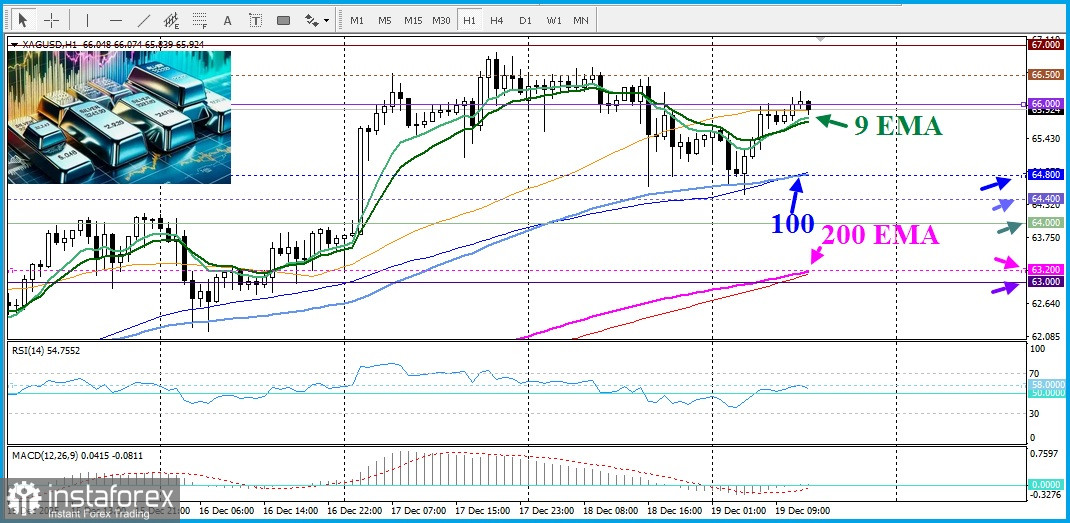Screen dimensions: 1070x523
Task: Click the 17 Dec 07:00 time label
Action: (418, 511)
